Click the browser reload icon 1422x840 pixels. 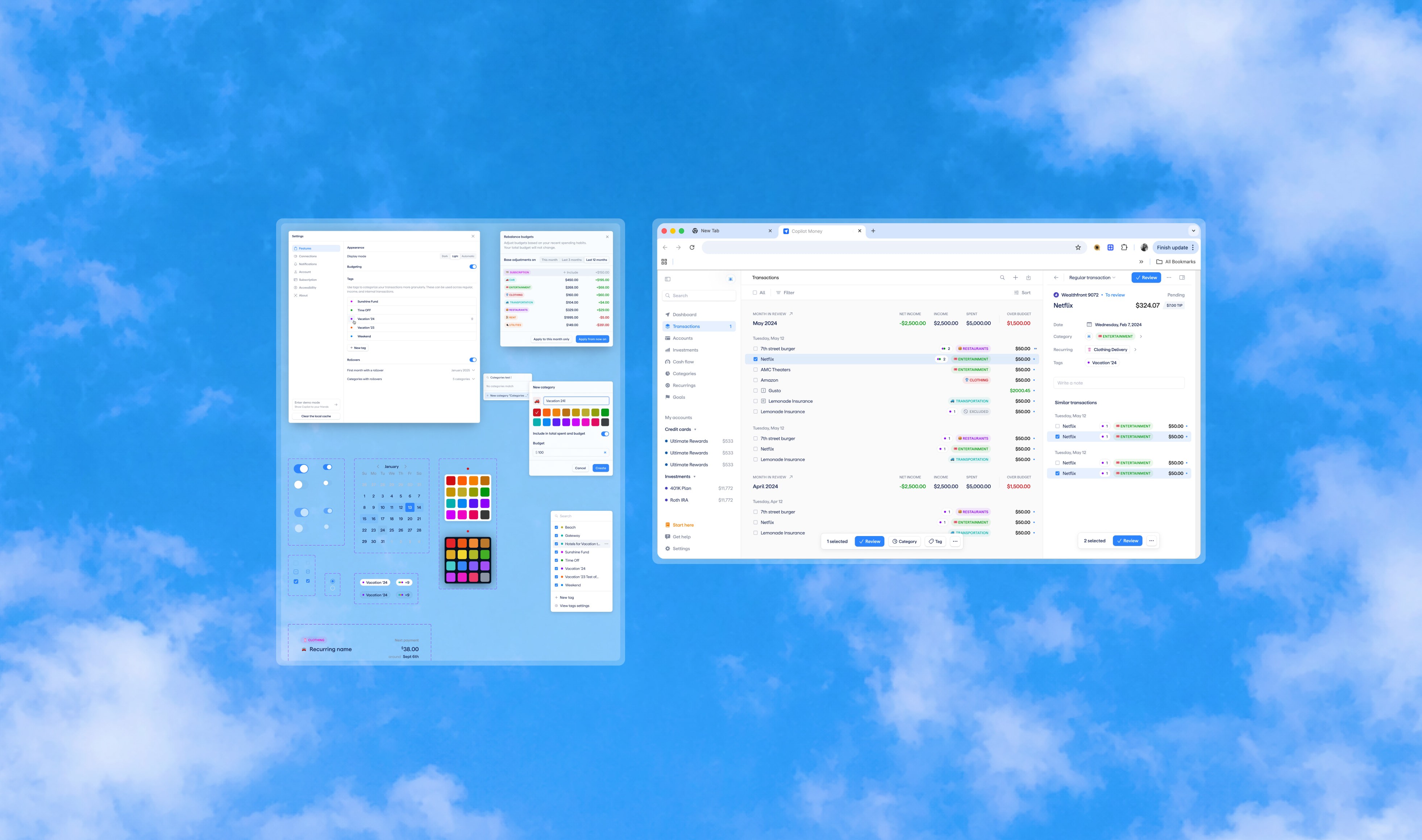[x=692, y=247]
